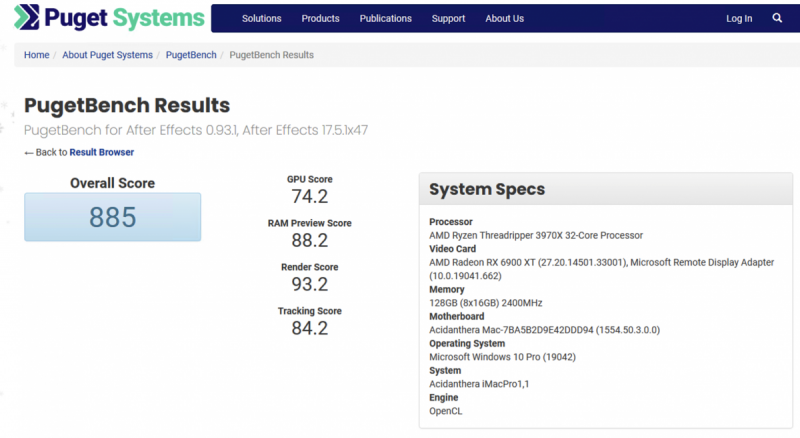
Task: Click the RAM Preview Score label
Action: [x=310, y=223]
